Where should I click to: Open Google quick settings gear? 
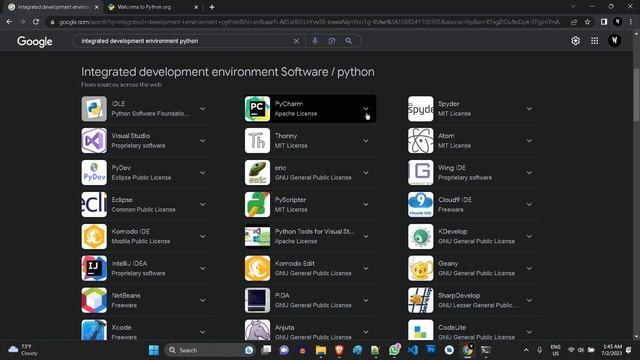pos(576,41)
